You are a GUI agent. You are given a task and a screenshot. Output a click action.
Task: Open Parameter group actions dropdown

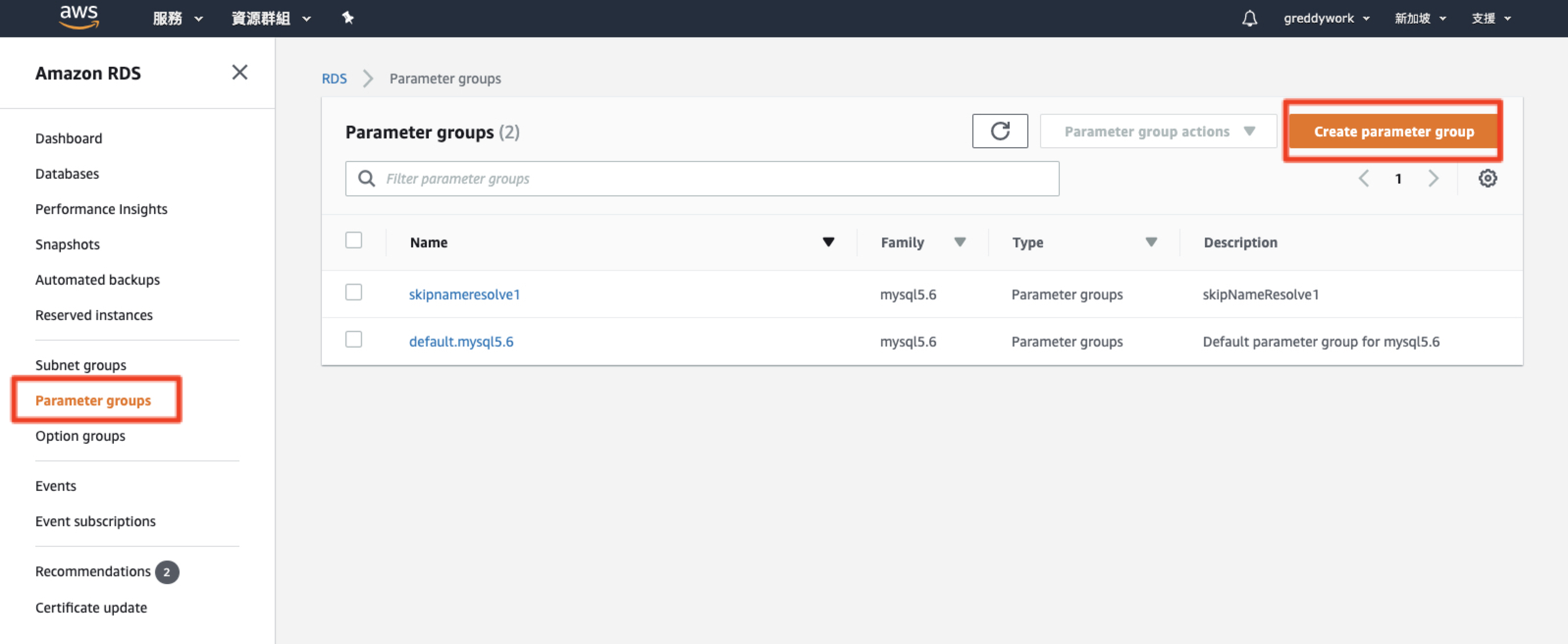1158,132
